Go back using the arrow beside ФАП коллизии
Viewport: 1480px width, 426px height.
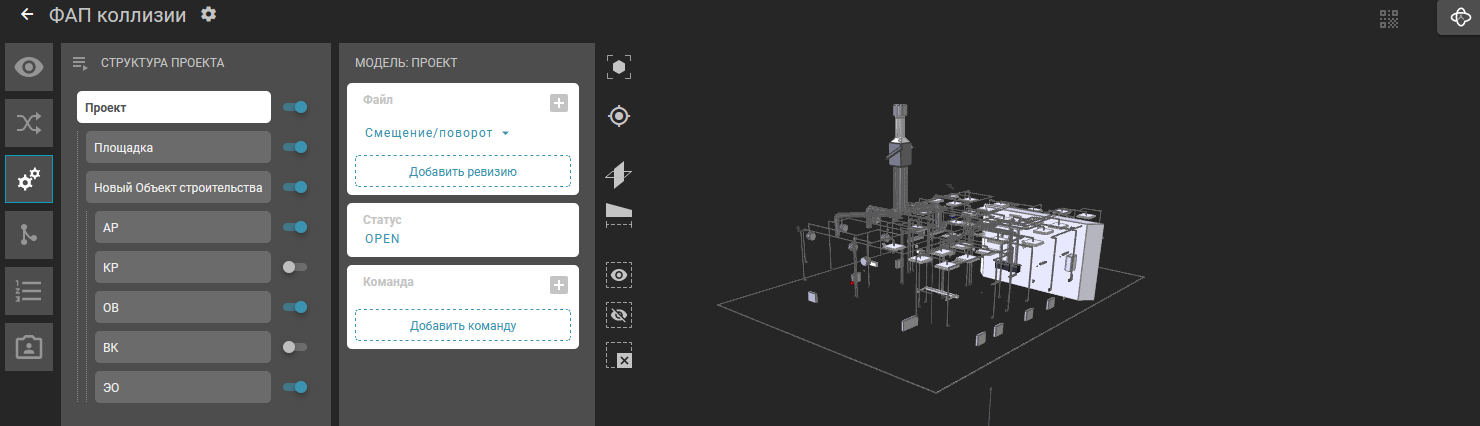[27, 15]
